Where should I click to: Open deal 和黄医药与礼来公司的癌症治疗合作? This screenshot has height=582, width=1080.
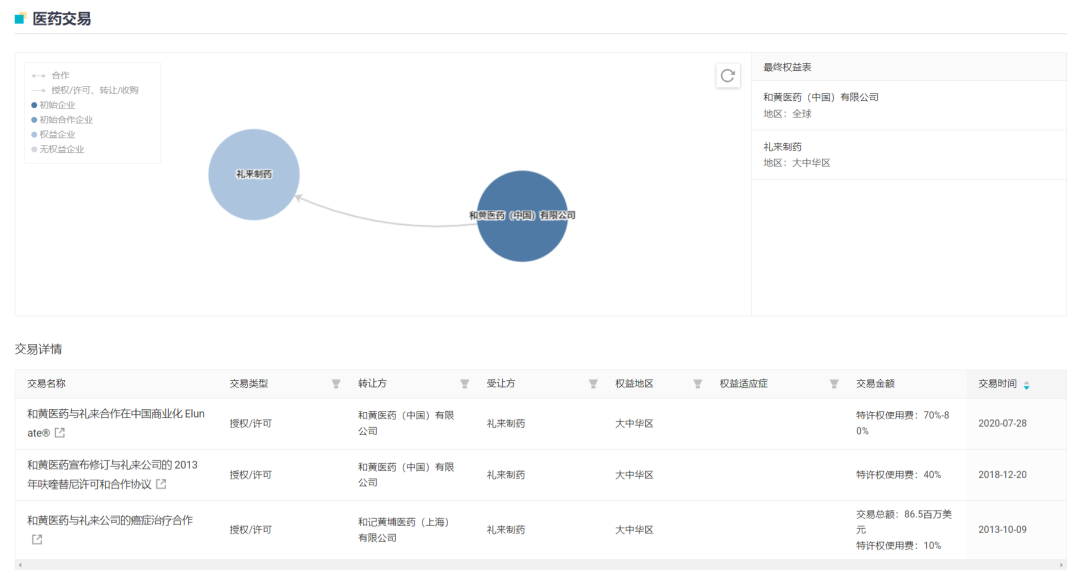pyautogui.click(x=110, y=520)
